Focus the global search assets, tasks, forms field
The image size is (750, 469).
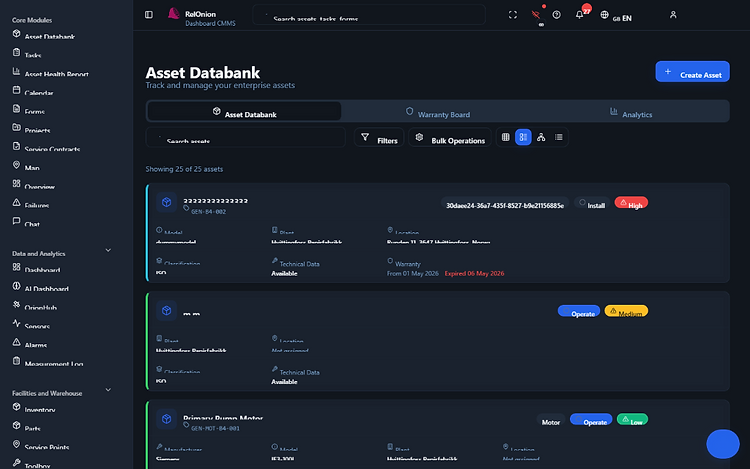pos(369,15)
